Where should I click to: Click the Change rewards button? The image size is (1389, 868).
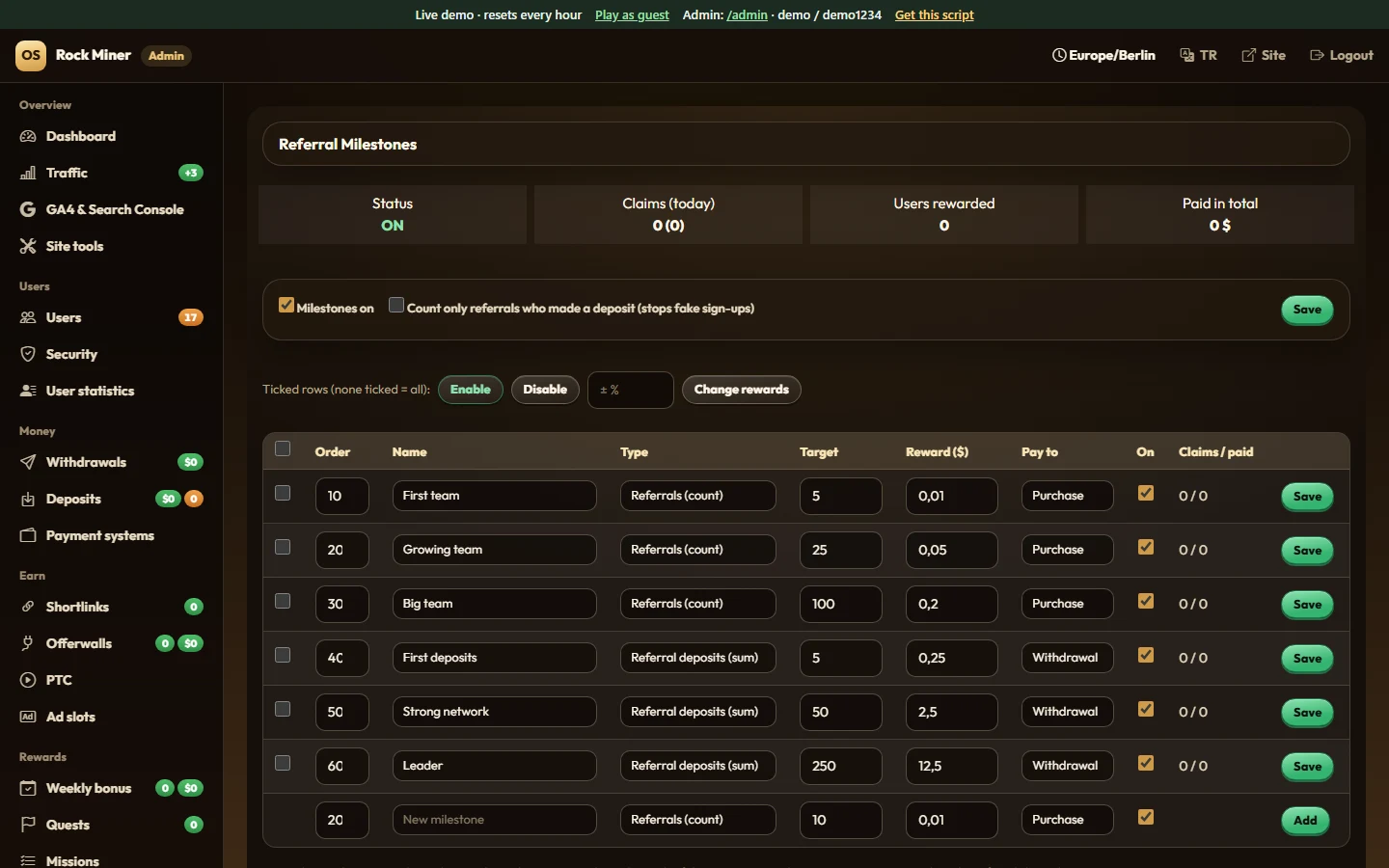pyautogui.click(x=741, y=390)
